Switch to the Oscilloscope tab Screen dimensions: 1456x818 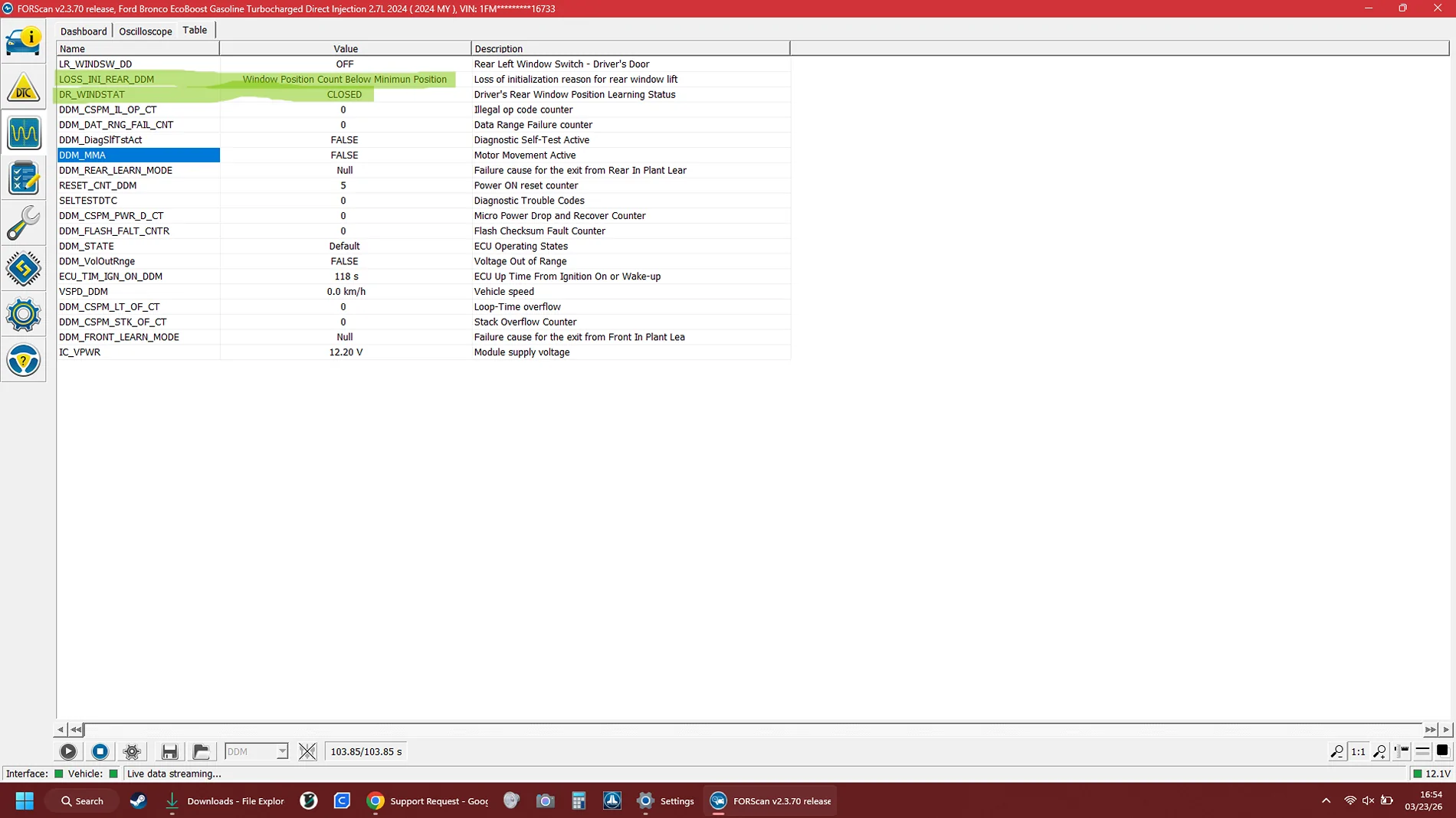(146, 31)
